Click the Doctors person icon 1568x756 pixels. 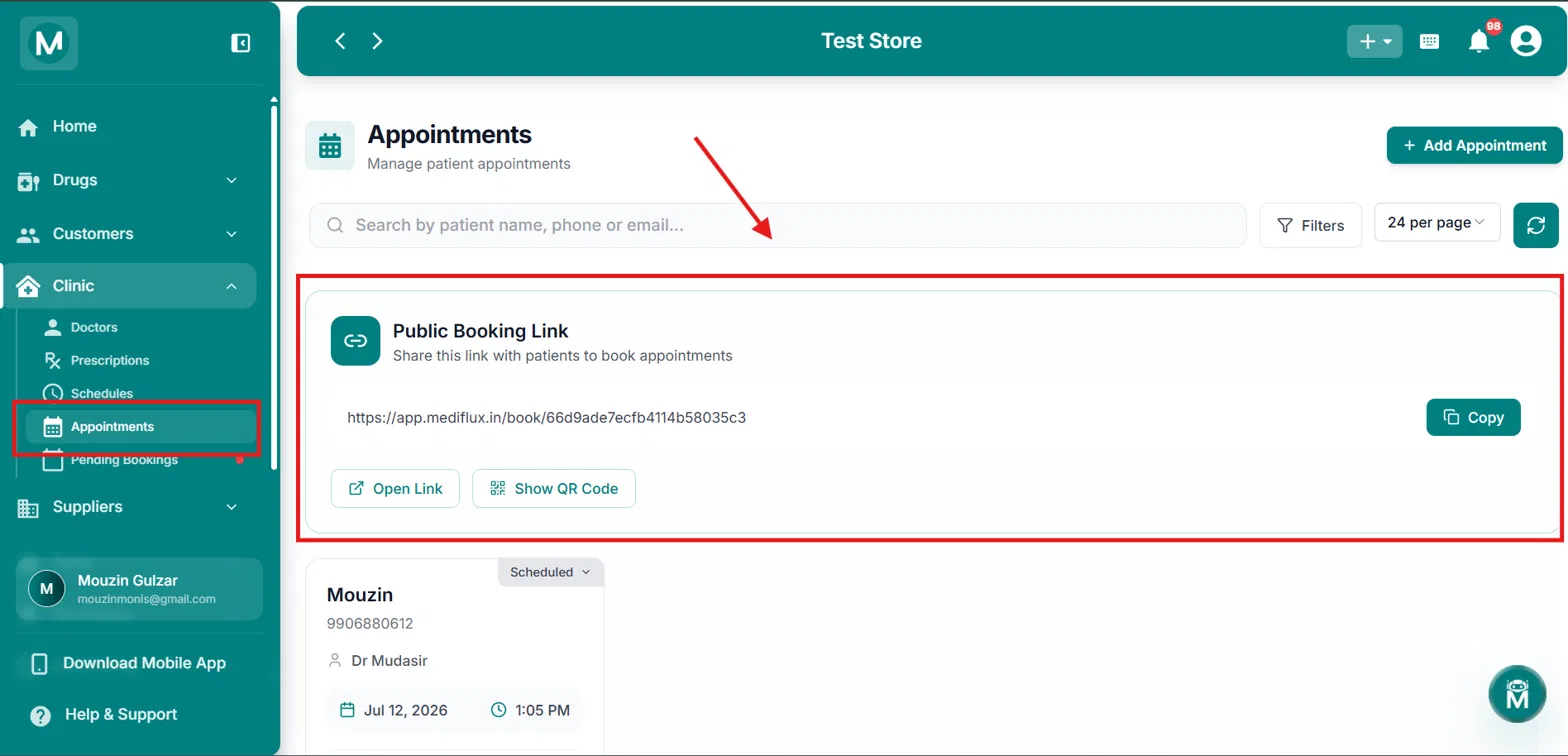click(53, 327)
